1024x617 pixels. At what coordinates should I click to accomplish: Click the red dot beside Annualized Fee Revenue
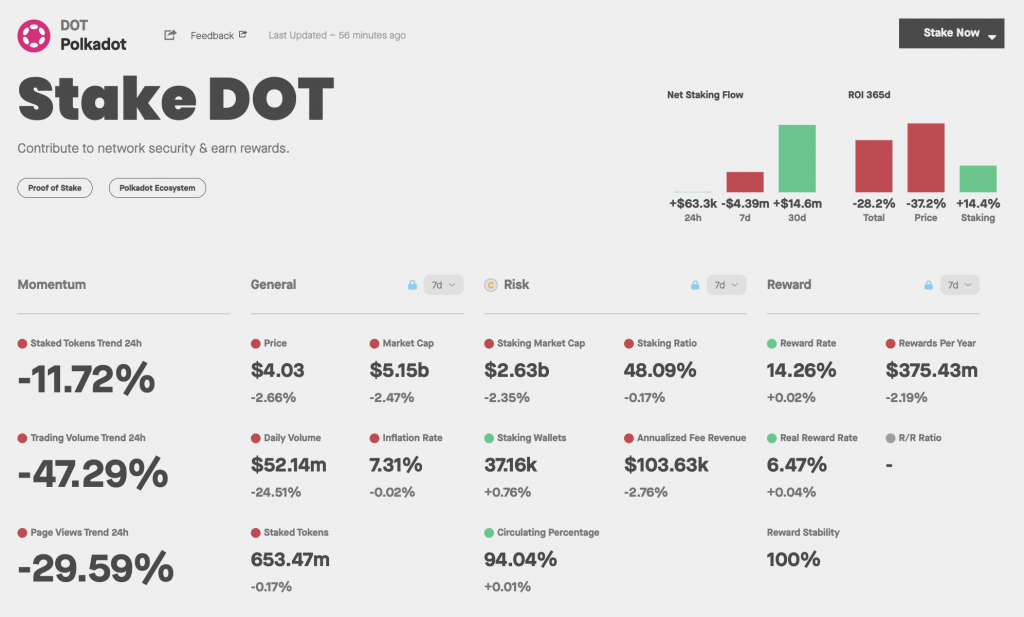pyautogui.click(x=628, y=438)
